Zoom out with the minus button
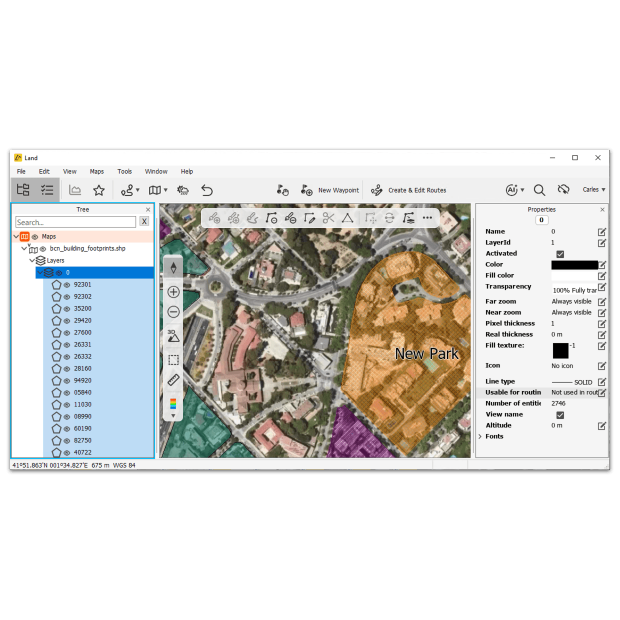This screenshot has width=620, height=620. pos(173,312)
